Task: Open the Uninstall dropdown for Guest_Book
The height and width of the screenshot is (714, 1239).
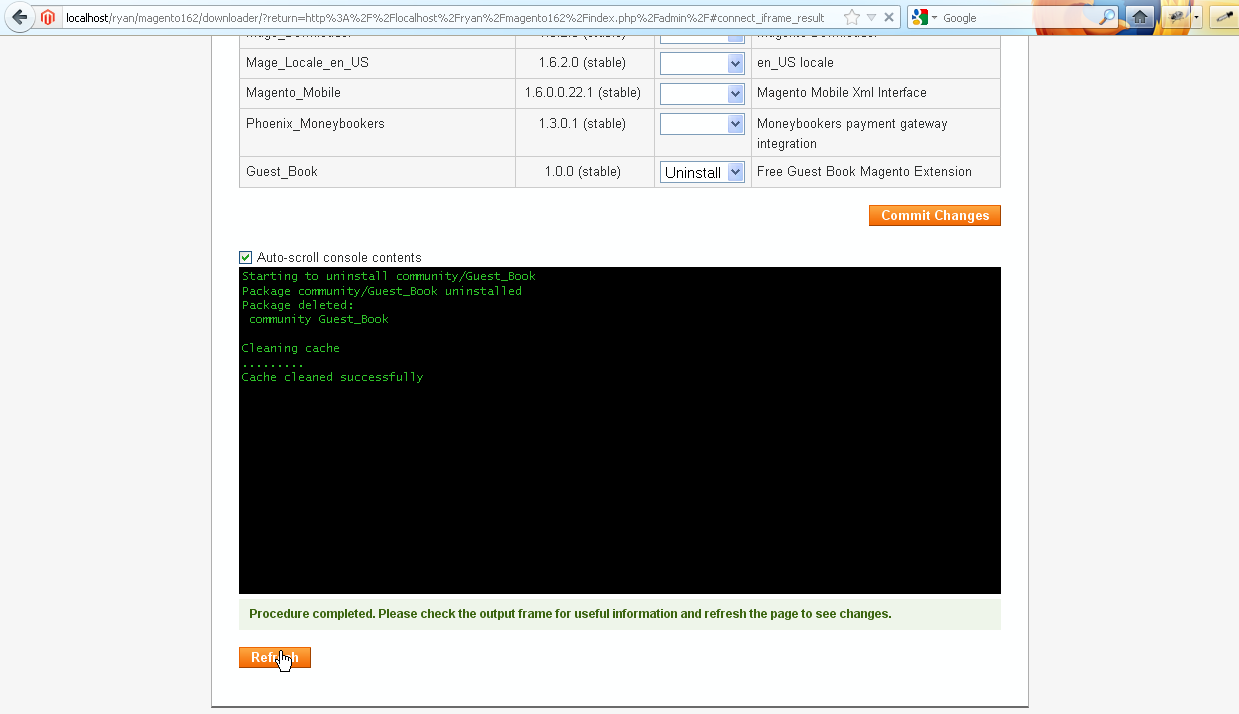Action: [x=702, y=172]
